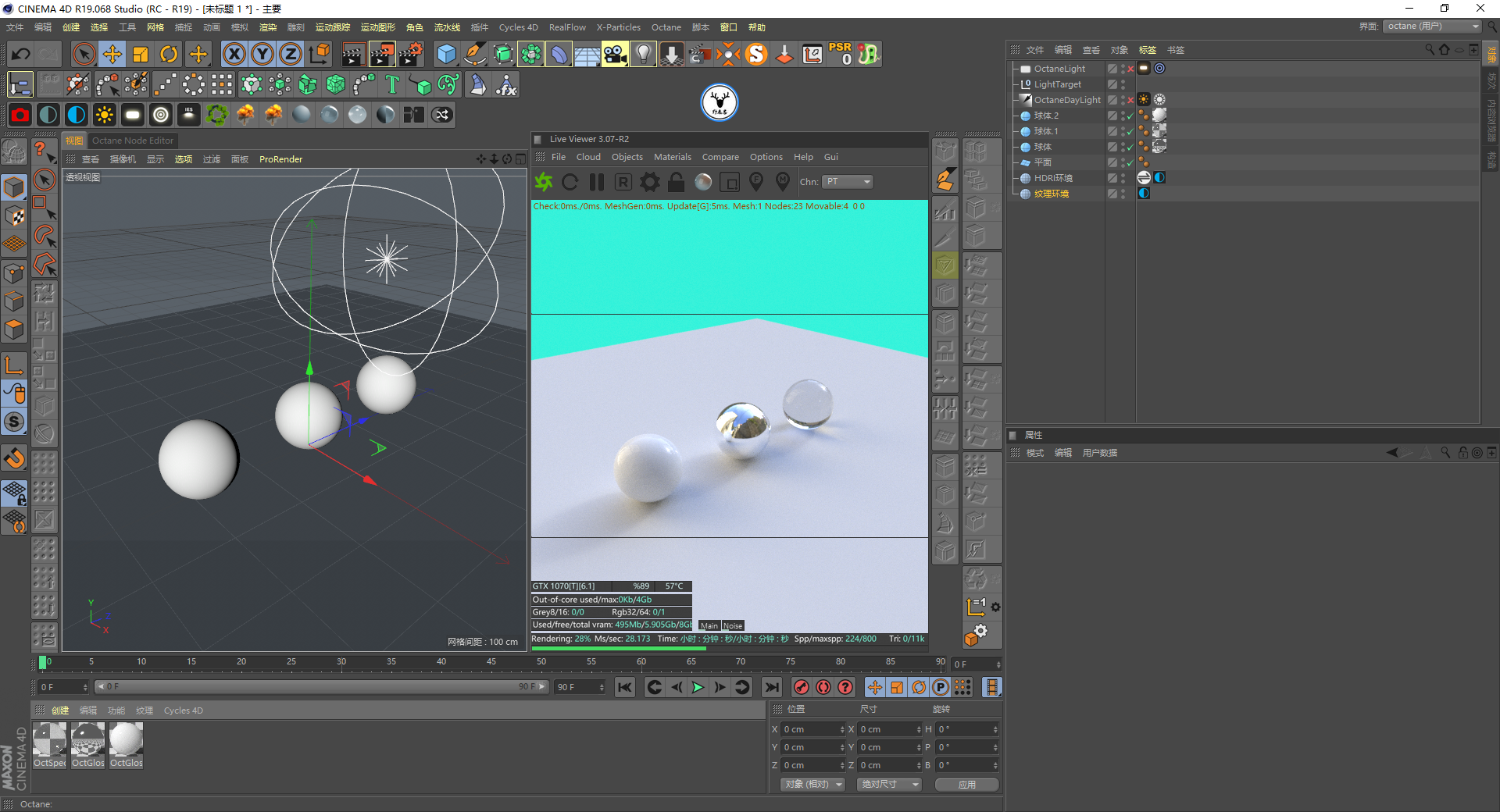Add a Light bulb object
Screen dimensions: 1500x812
(x=643, y=54)
